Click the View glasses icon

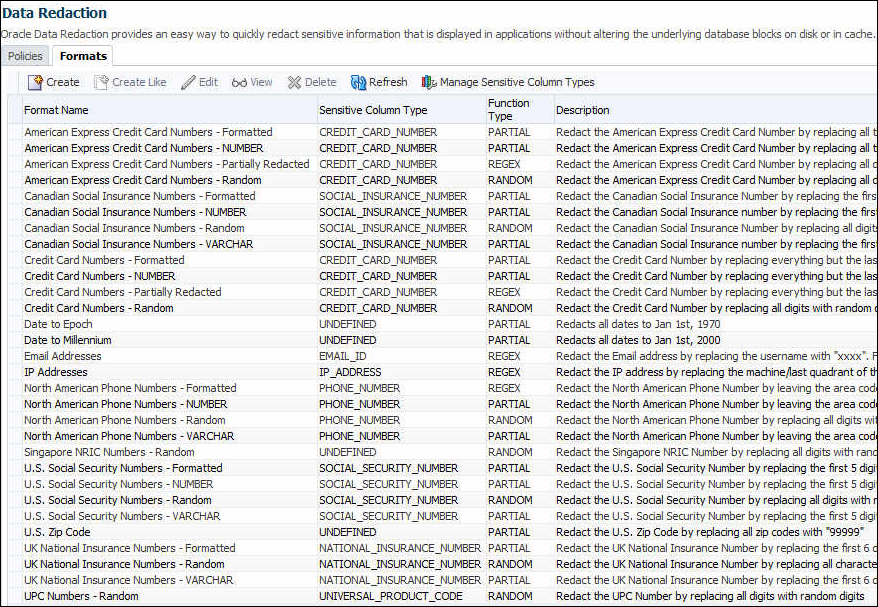239,83
